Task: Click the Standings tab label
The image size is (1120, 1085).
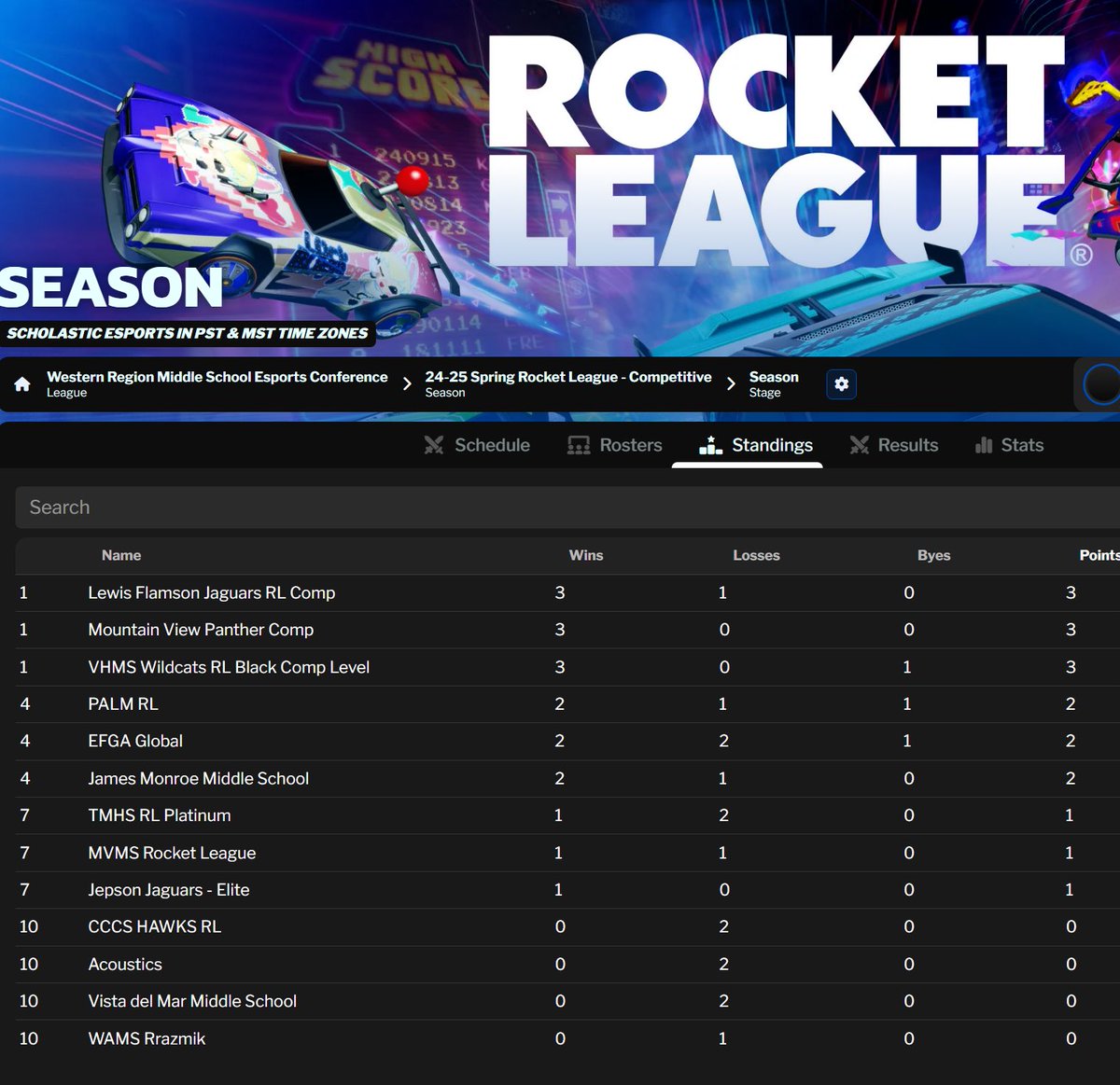Action: click(x=772, y=445)
